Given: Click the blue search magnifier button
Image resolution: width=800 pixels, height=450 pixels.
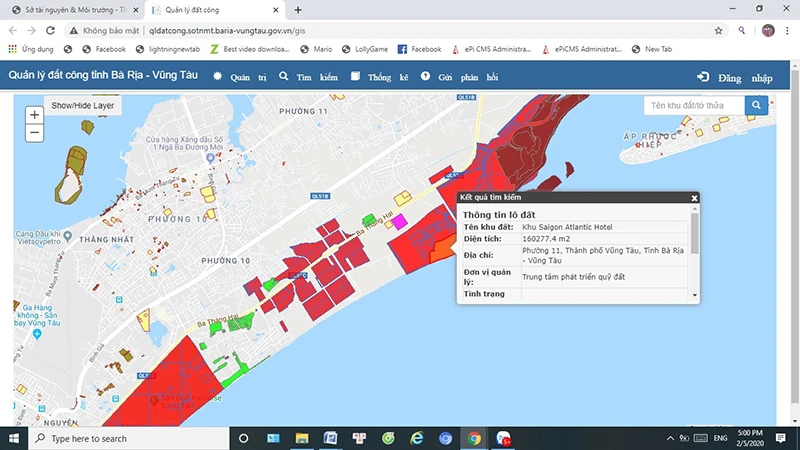Looking at the screenshot, I should [757, 105].
